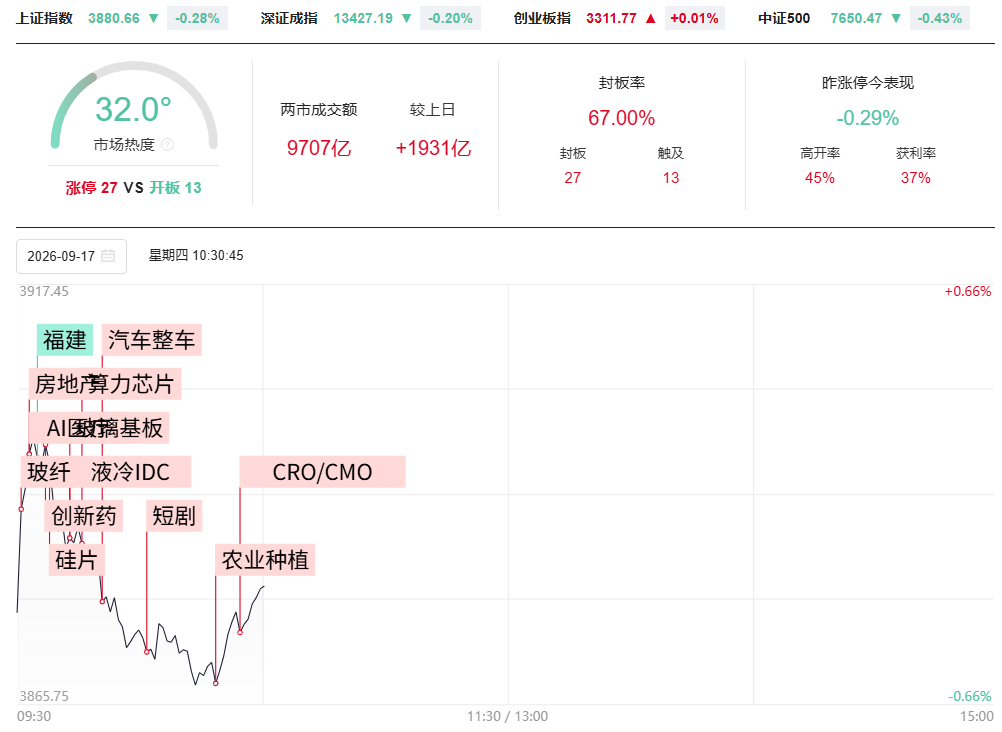Screen dimensions: 1002x732
Task: Click the 涨停 27 count link
Action: 91,188
